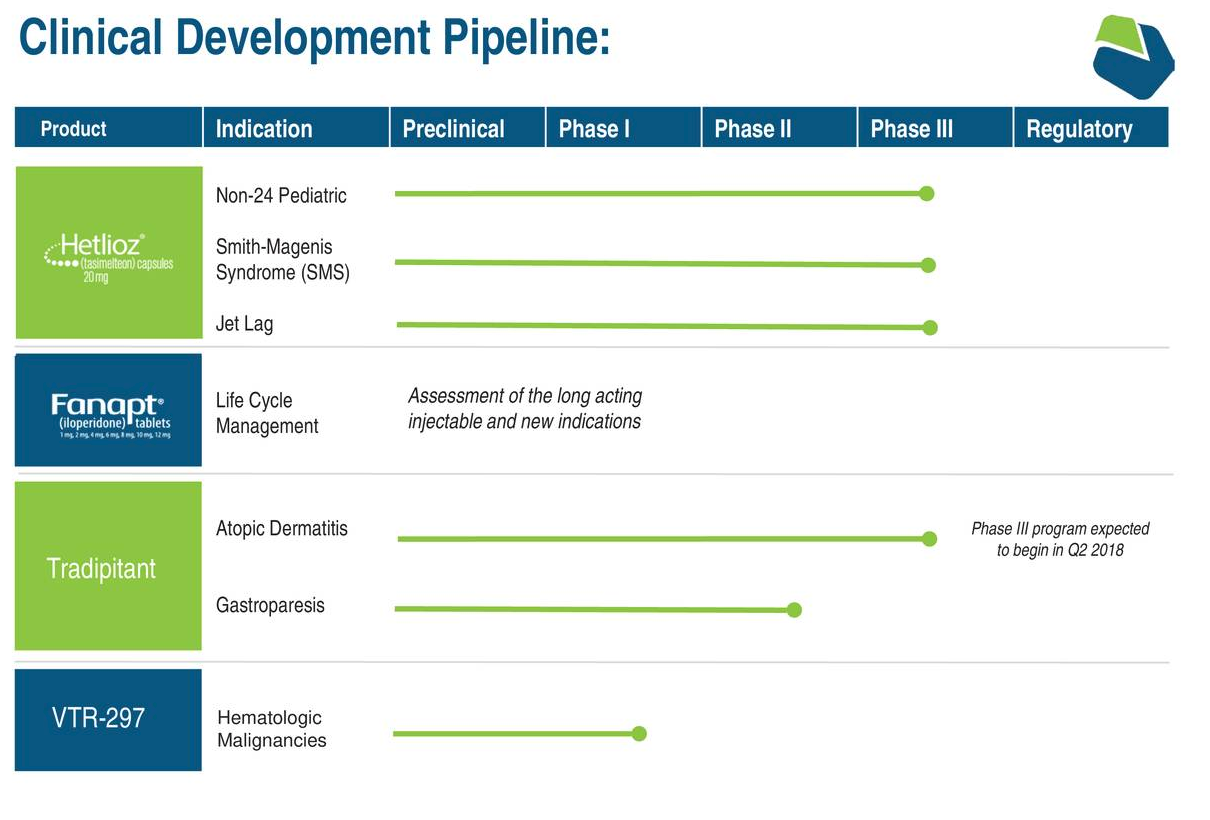Select the Hetlioz product logo tile

click(x=109, y=252)
